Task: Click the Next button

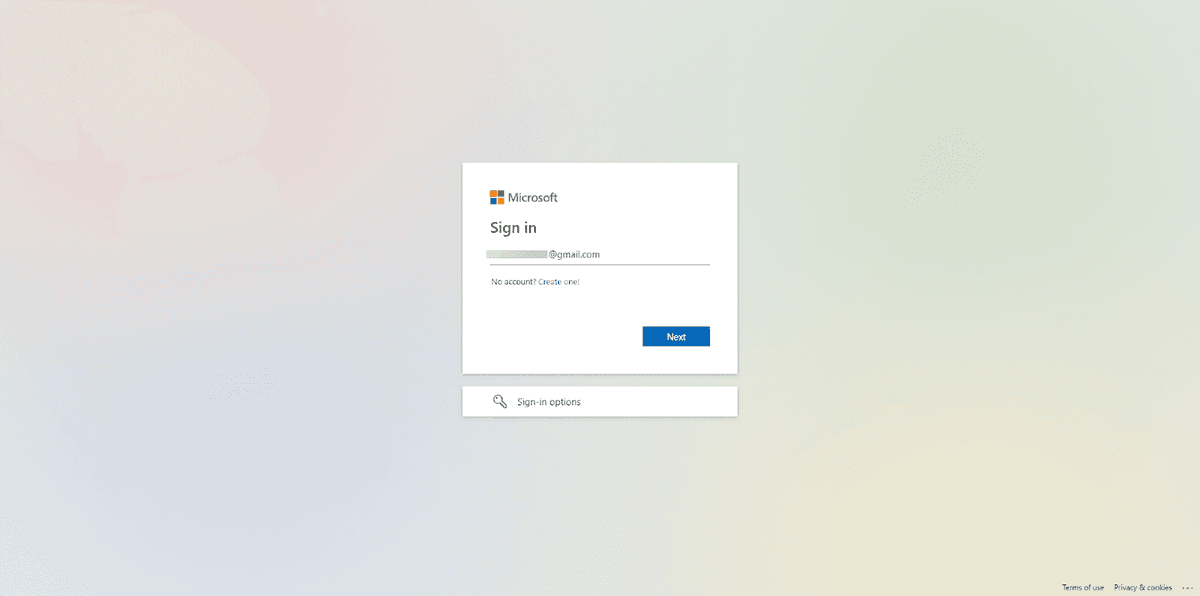Action: [676, 337]
